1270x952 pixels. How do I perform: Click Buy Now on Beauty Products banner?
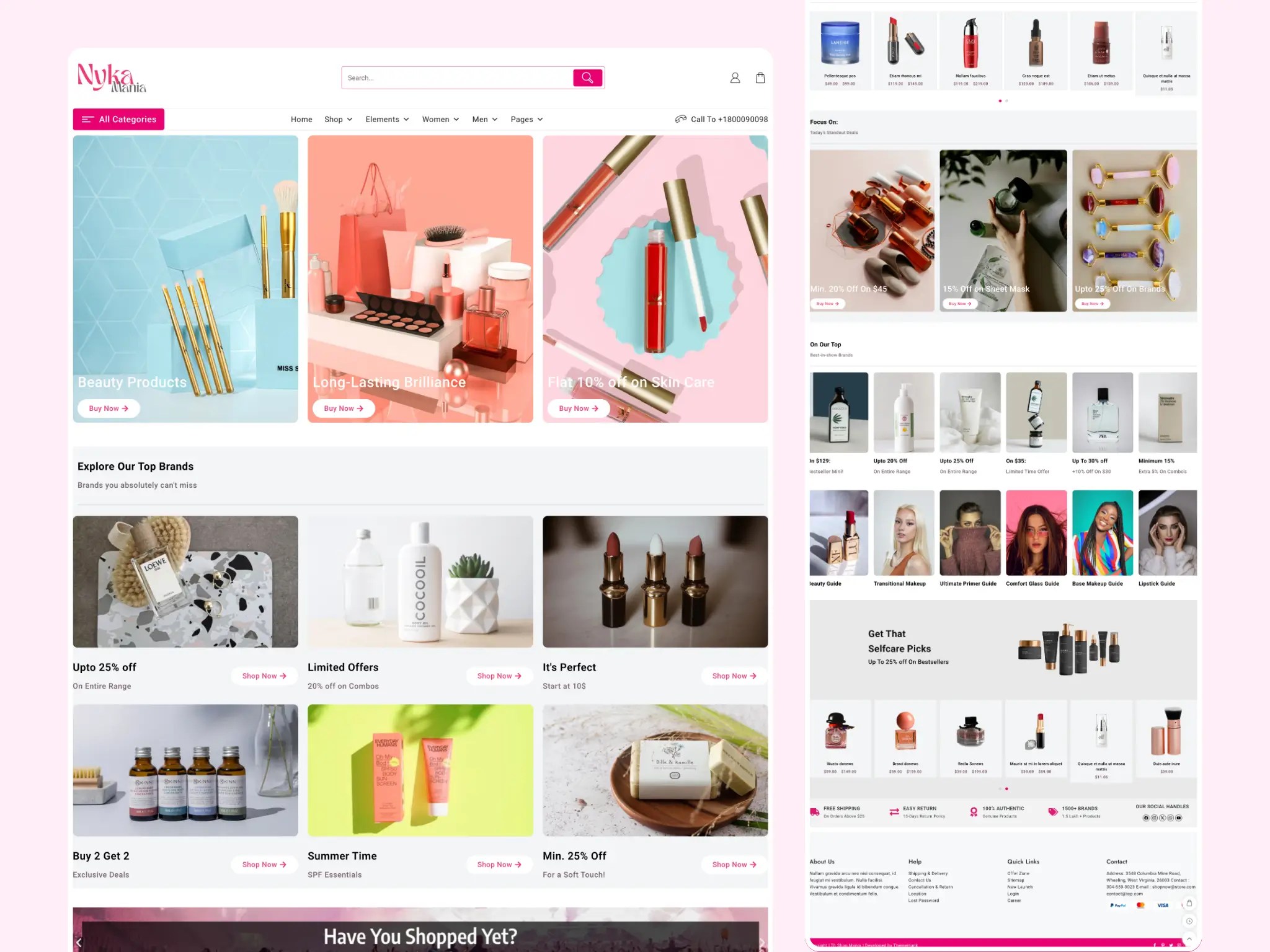coord(109,408)
